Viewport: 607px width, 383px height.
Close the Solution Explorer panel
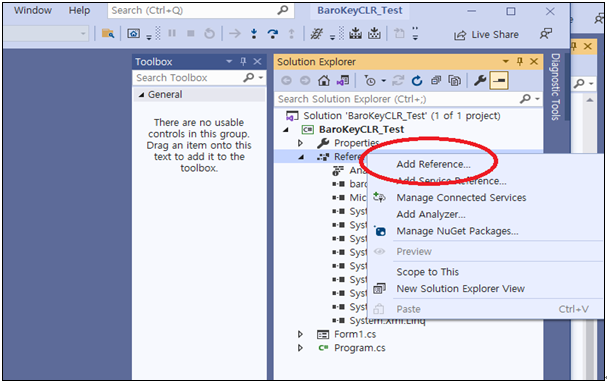534,62
